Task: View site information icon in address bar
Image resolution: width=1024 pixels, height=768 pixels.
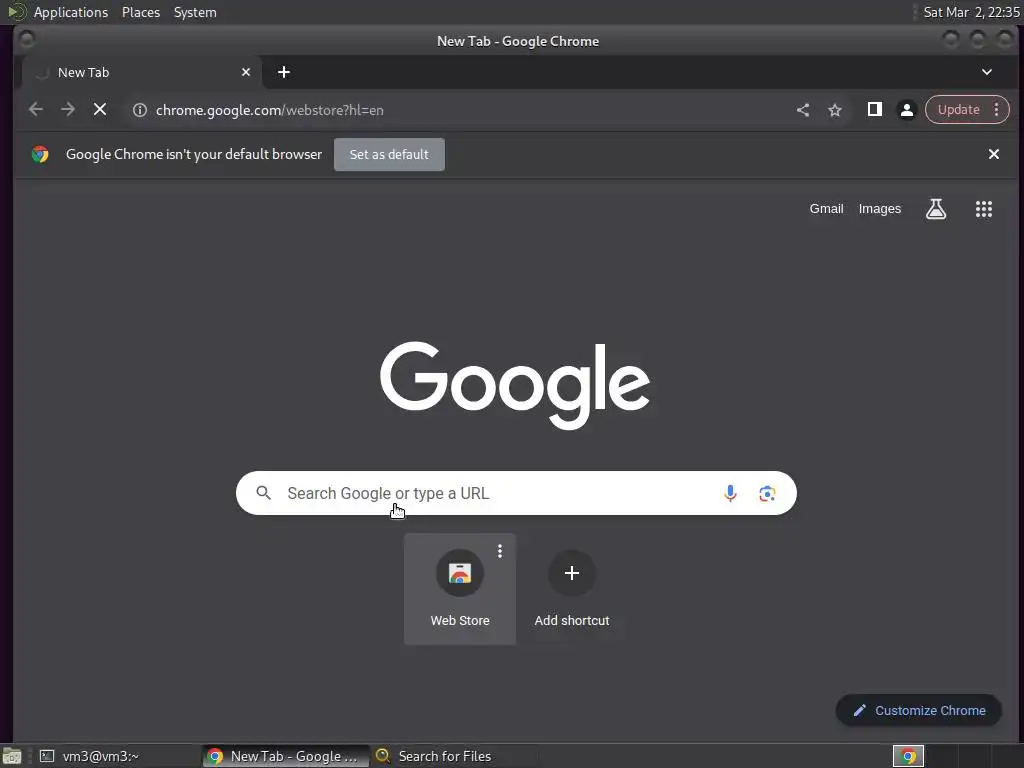Action: pos(140,110)
